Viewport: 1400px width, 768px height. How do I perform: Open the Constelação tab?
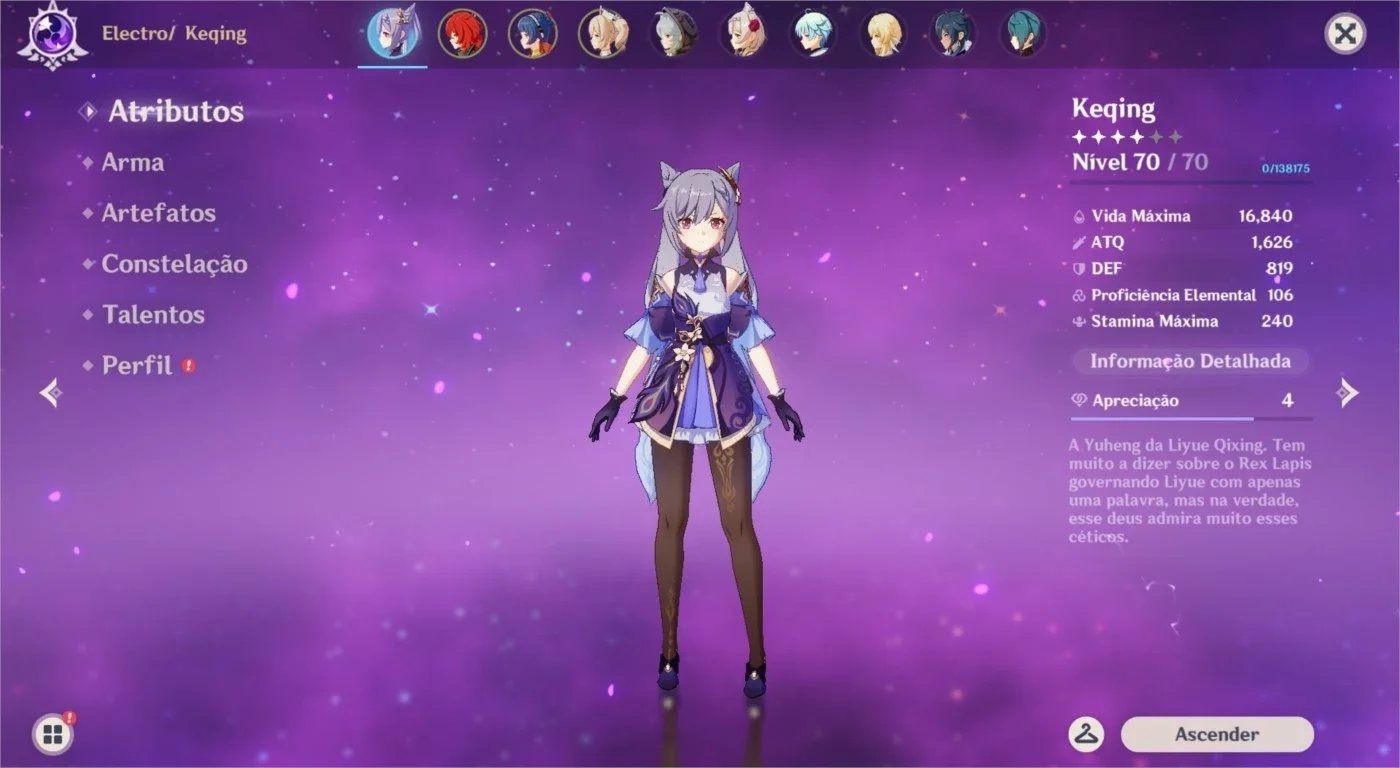175,264
